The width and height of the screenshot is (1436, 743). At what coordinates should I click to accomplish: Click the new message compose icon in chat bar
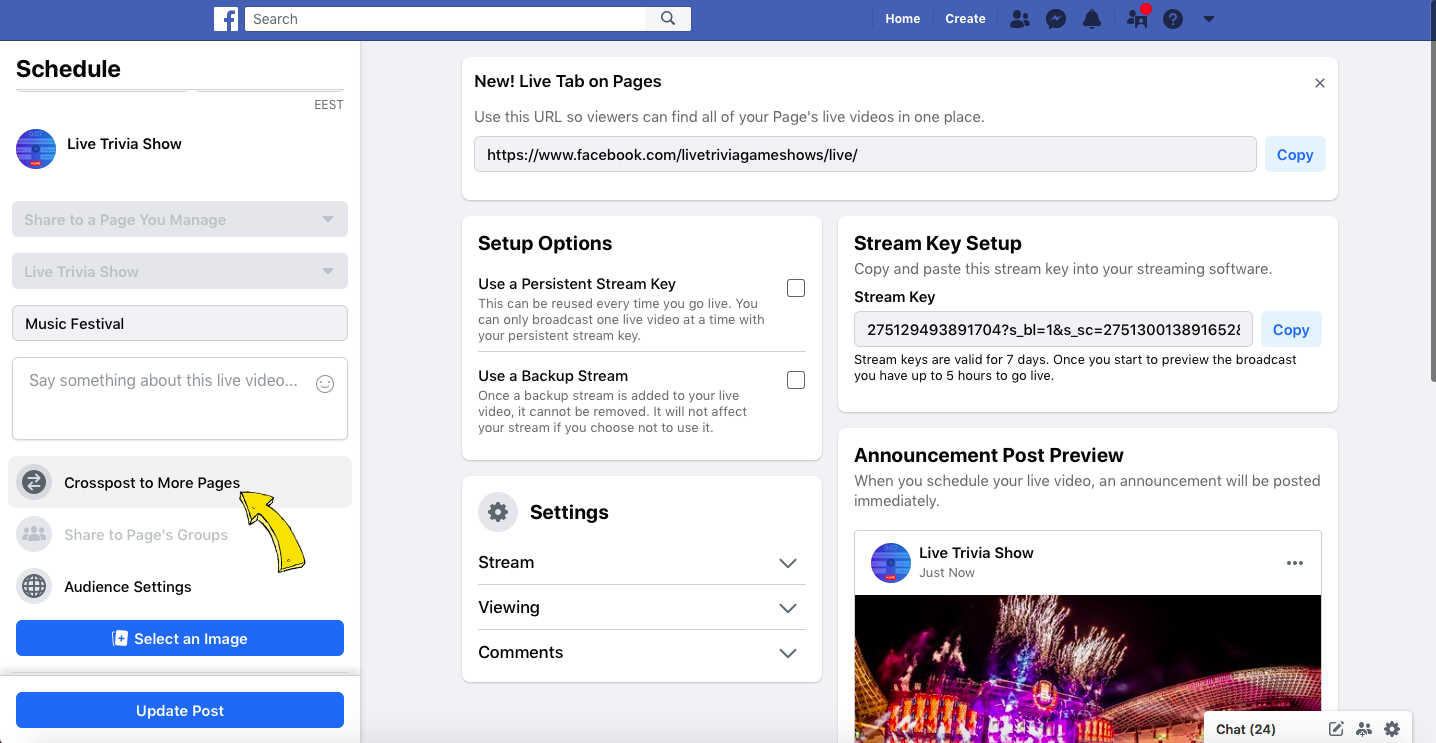1336,729
